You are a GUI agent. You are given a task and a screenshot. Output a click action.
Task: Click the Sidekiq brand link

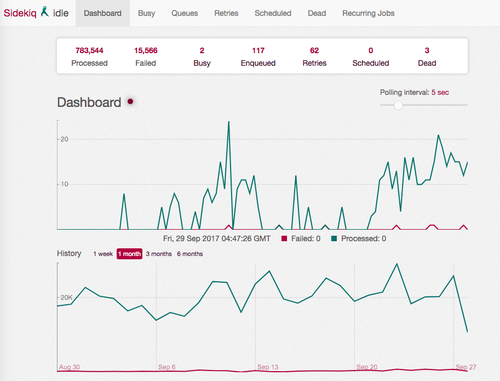[20, 13]
